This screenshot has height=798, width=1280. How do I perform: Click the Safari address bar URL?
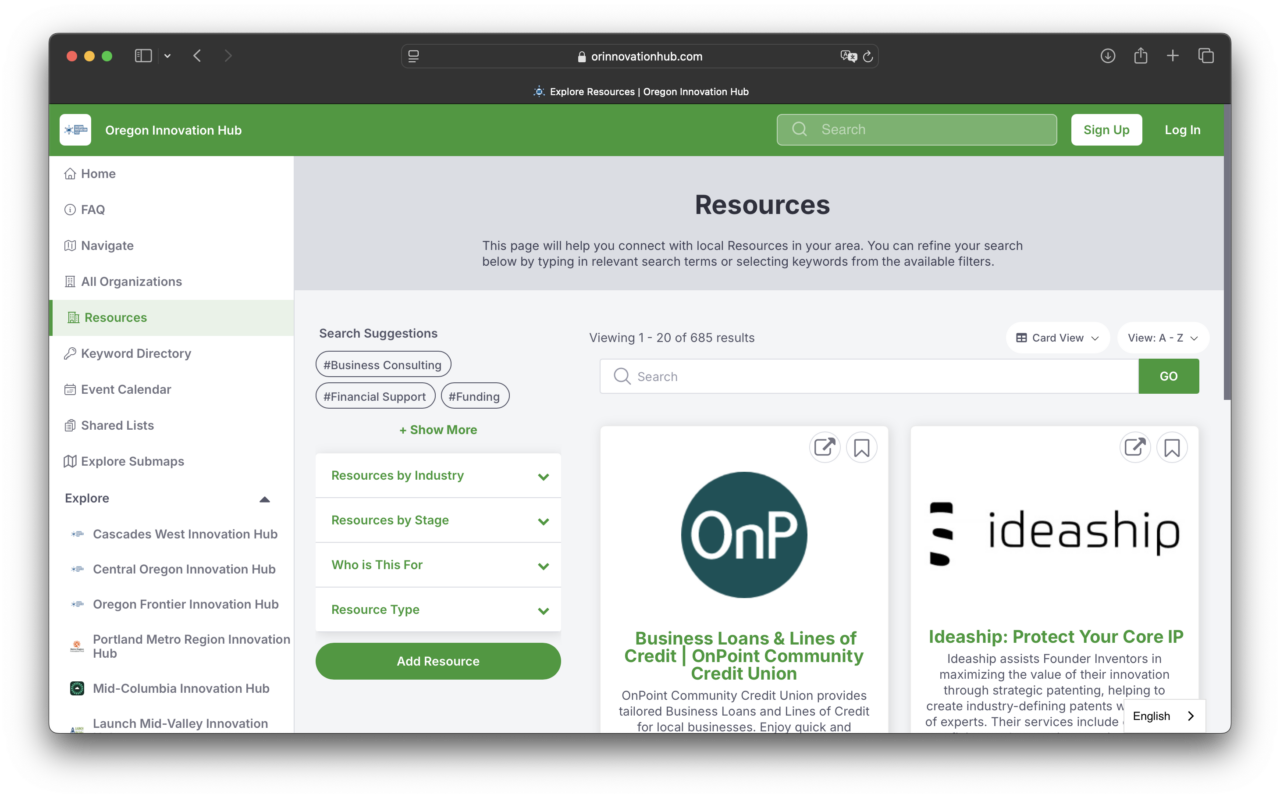pos(646,57)
